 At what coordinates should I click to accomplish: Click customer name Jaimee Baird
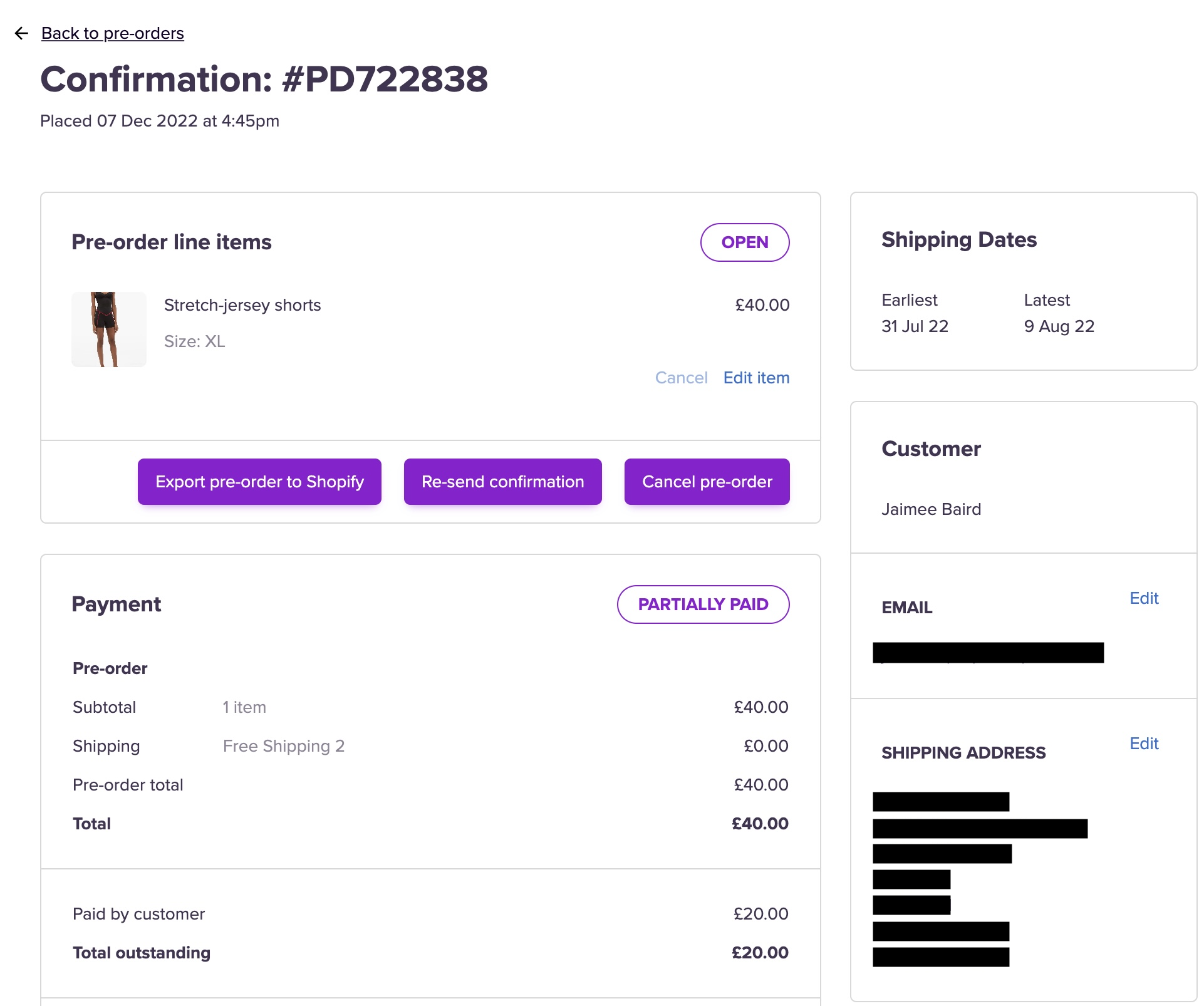coord(931,509)
